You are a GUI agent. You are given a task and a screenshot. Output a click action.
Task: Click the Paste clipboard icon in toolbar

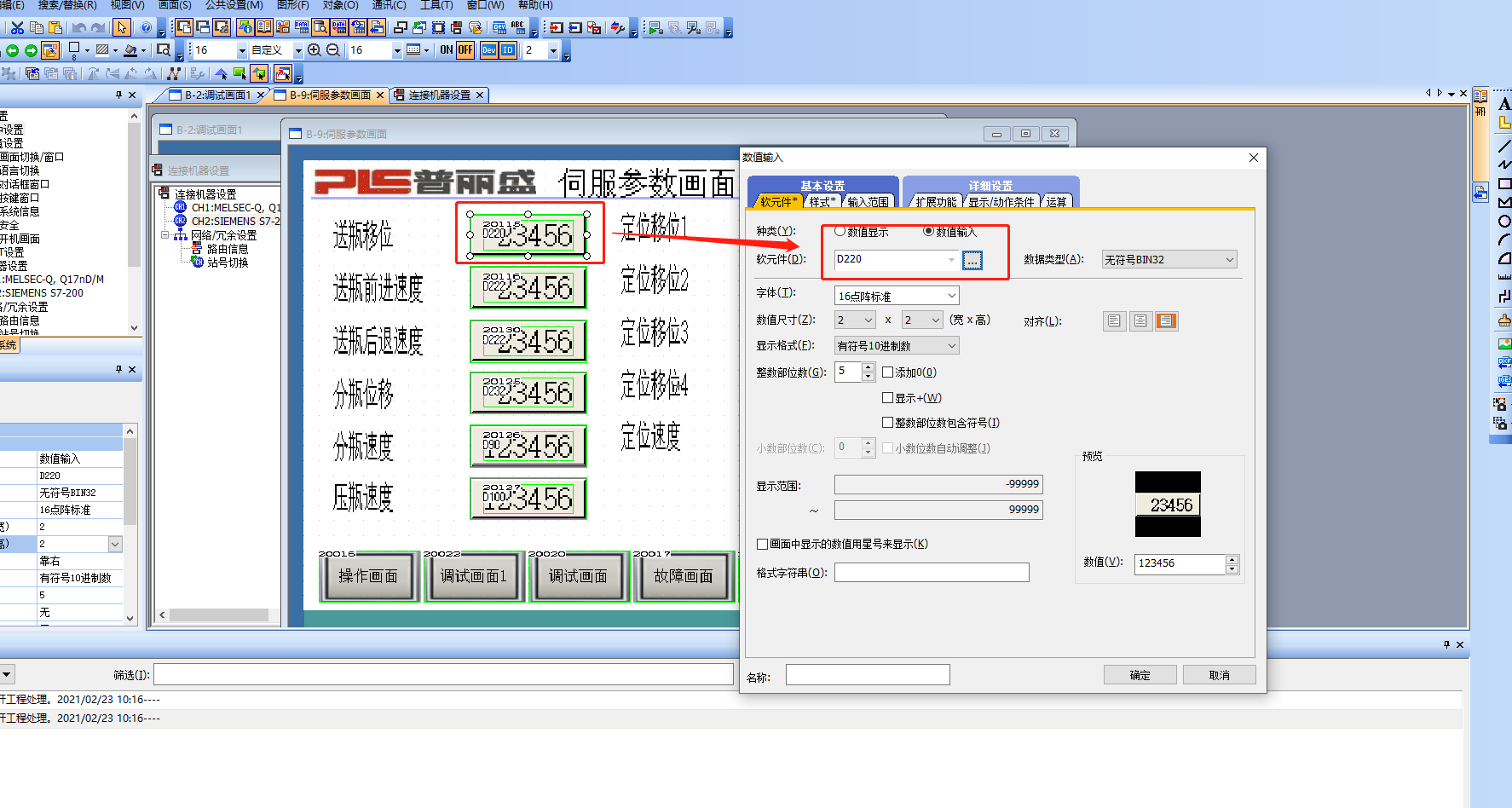click(55, 27)
